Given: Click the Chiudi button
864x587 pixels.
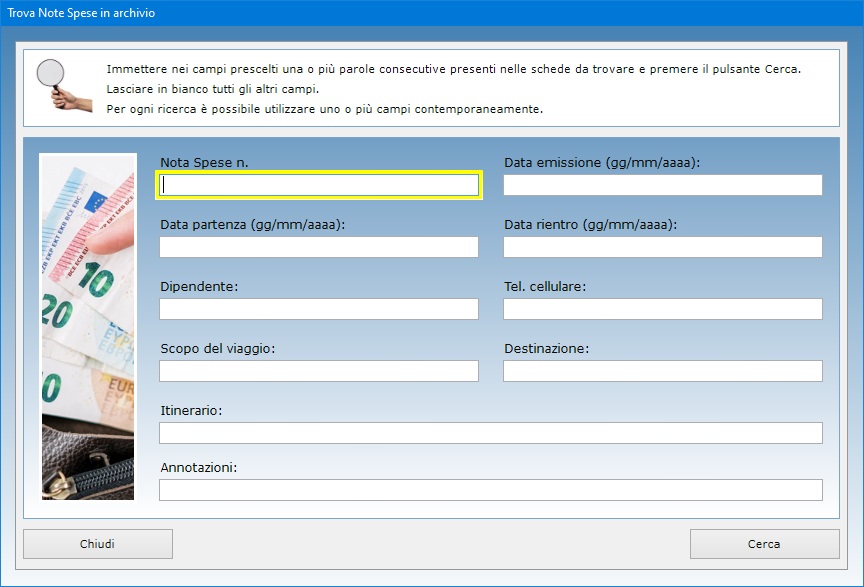Looking at the screenshot, I should 98,544.
